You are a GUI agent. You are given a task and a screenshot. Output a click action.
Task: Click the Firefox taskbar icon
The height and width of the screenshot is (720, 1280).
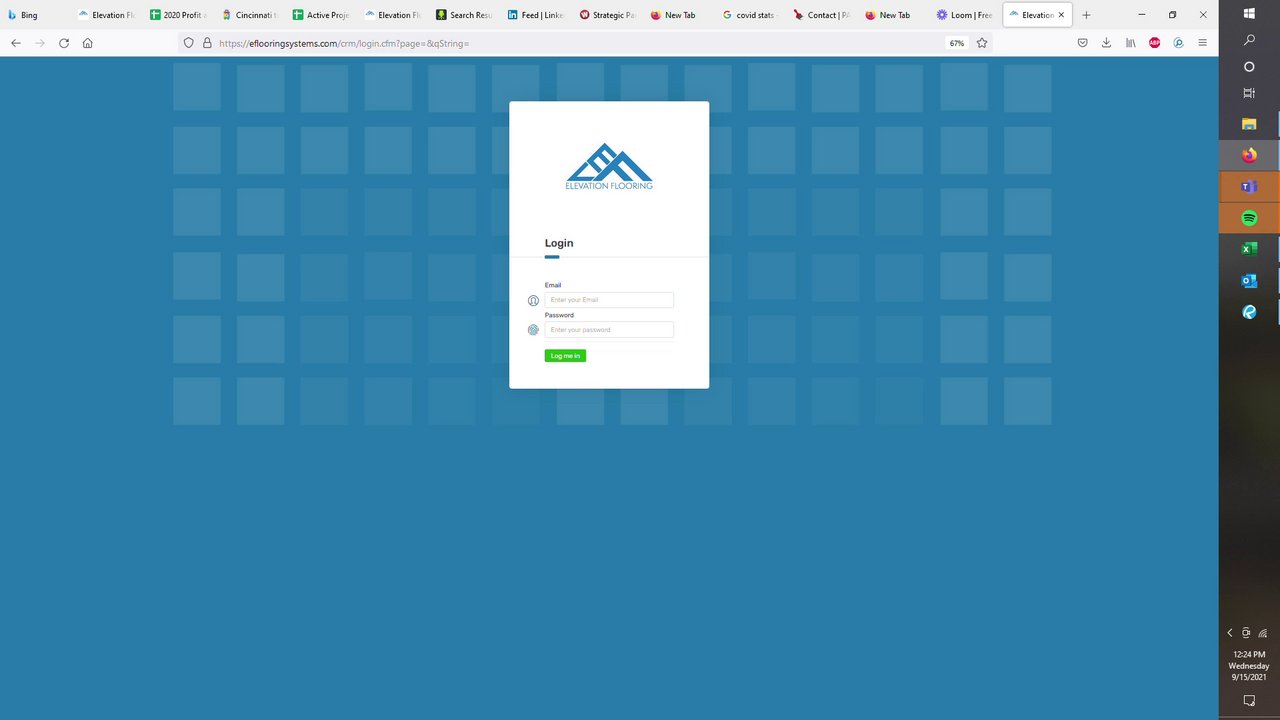[1249, 155]
